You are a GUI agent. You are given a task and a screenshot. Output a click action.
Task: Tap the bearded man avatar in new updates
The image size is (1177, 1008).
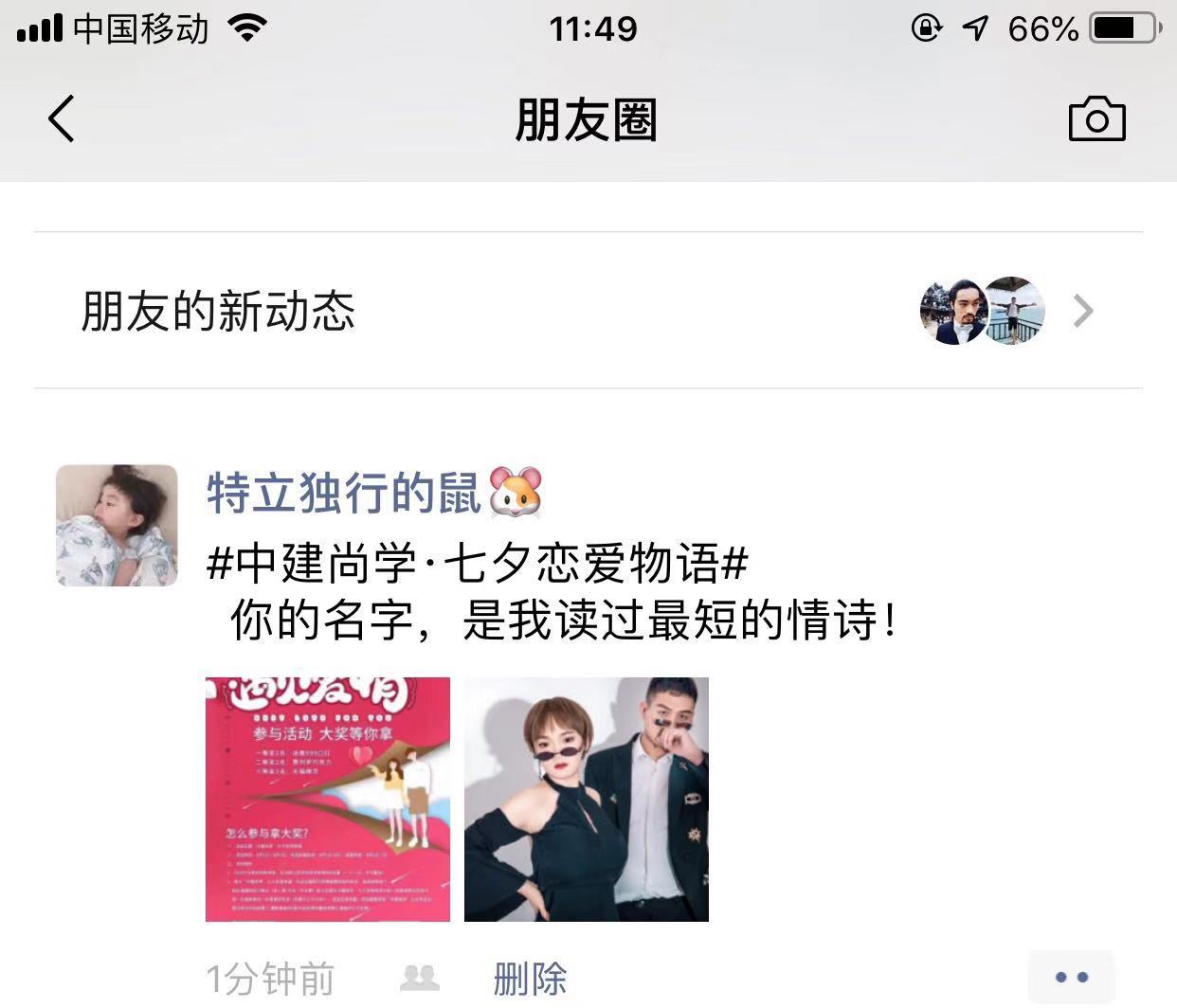point(952,311)
